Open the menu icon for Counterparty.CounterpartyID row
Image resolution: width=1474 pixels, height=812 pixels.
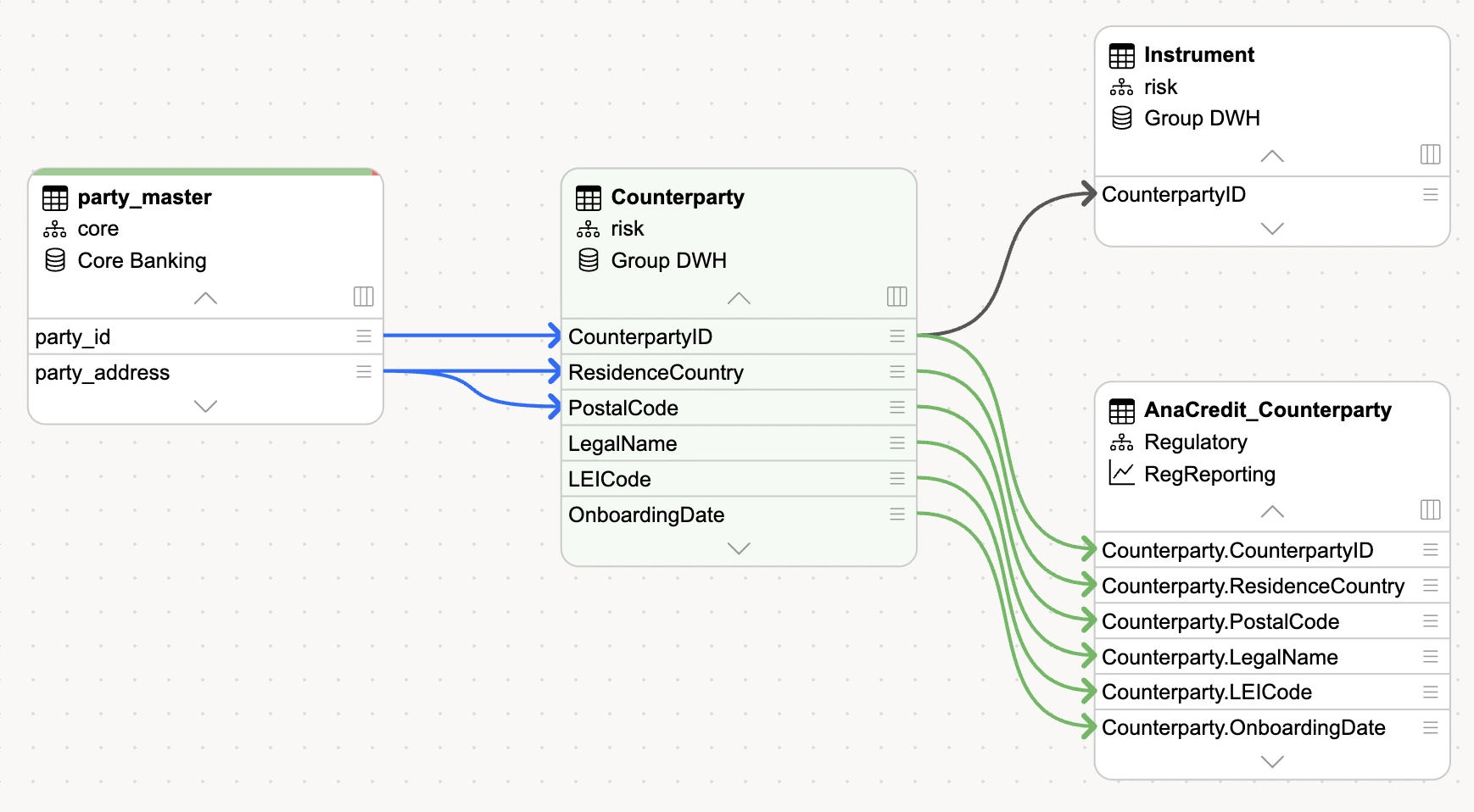pos(1431,550)
